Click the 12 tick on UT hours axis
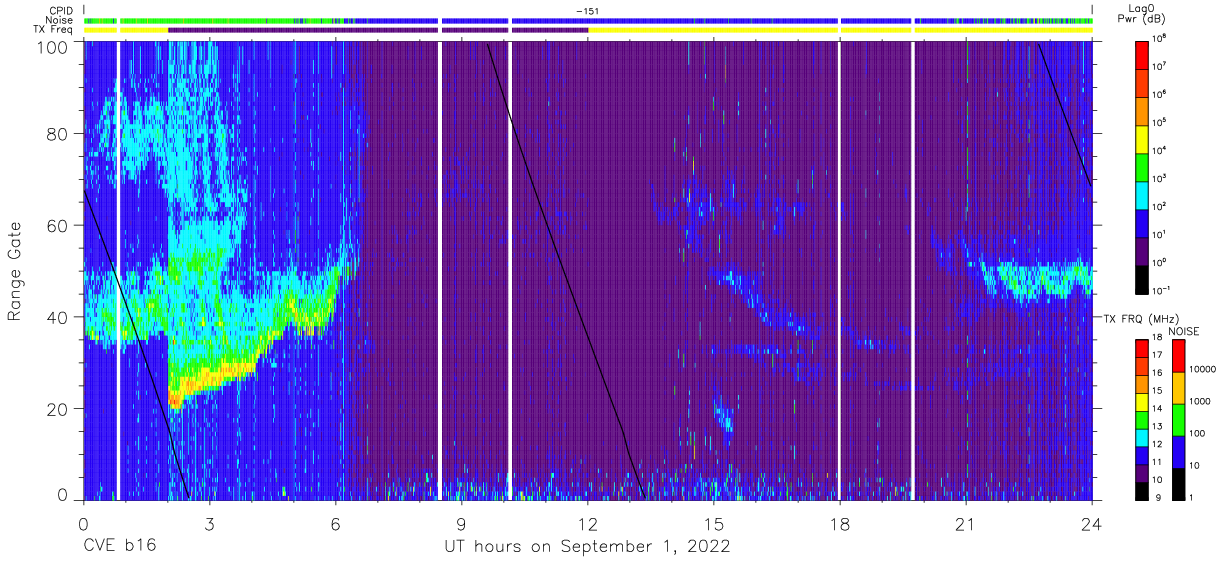Image resolution: width=1228 pixels, height=567 pixels. point(588,522)
